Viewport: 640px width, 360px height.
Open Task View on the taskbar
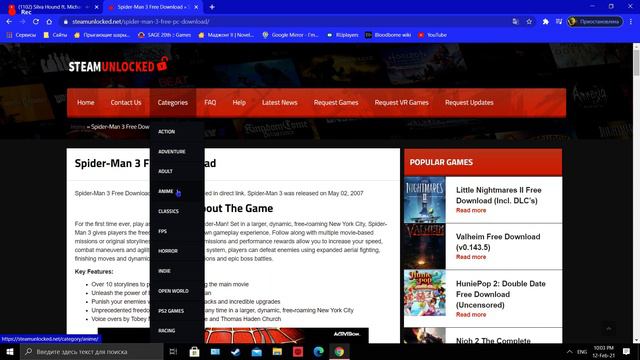click(173, 351)
